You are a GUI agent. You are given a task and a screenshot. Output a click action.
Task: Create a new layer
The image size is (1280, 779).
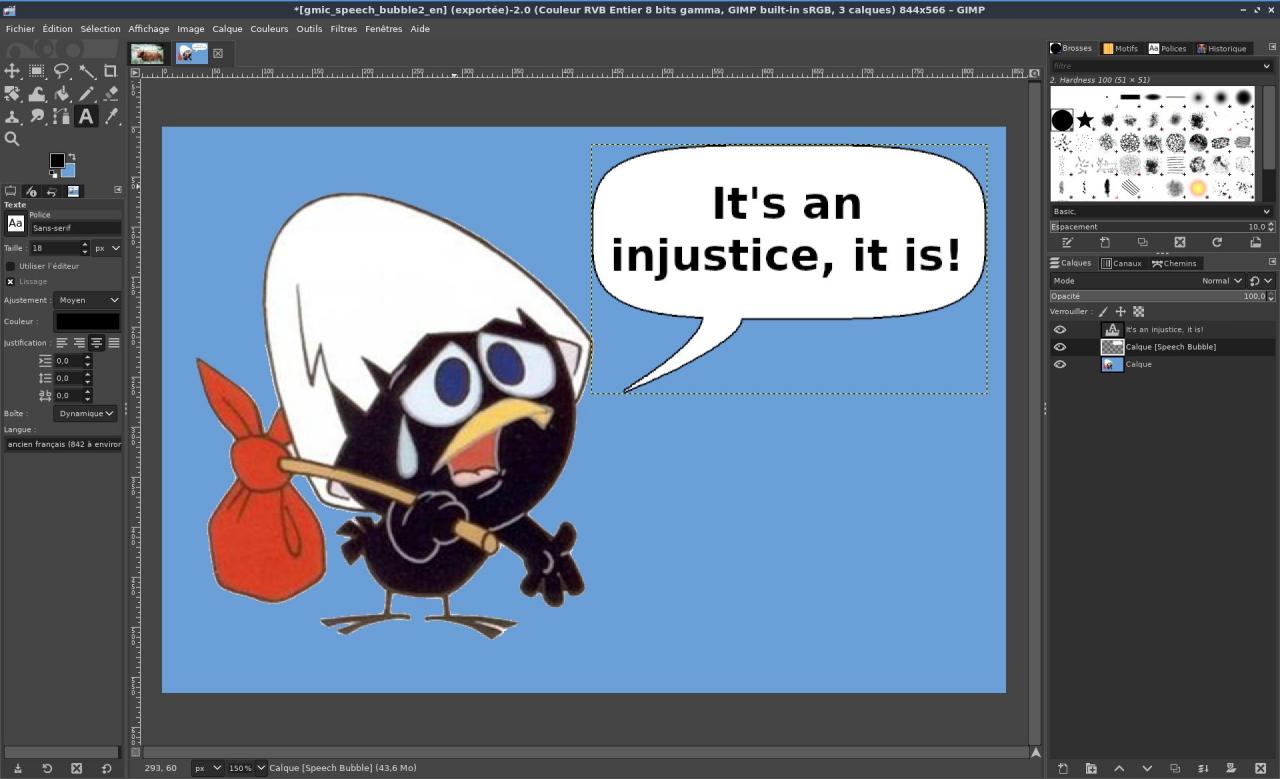coord(1063,768)
